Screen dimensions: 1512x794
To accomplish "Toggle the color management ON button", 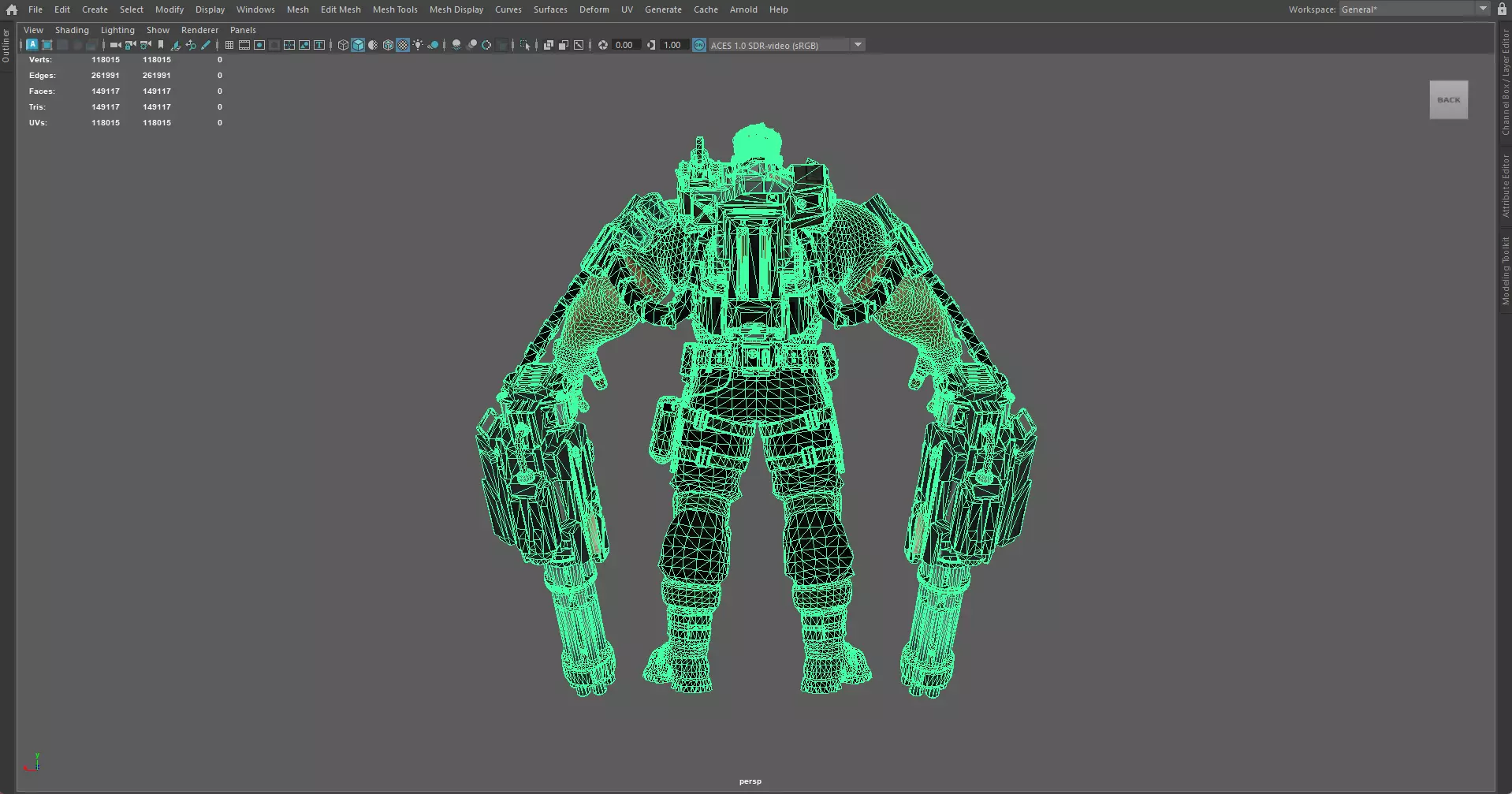I will (699, 45).
